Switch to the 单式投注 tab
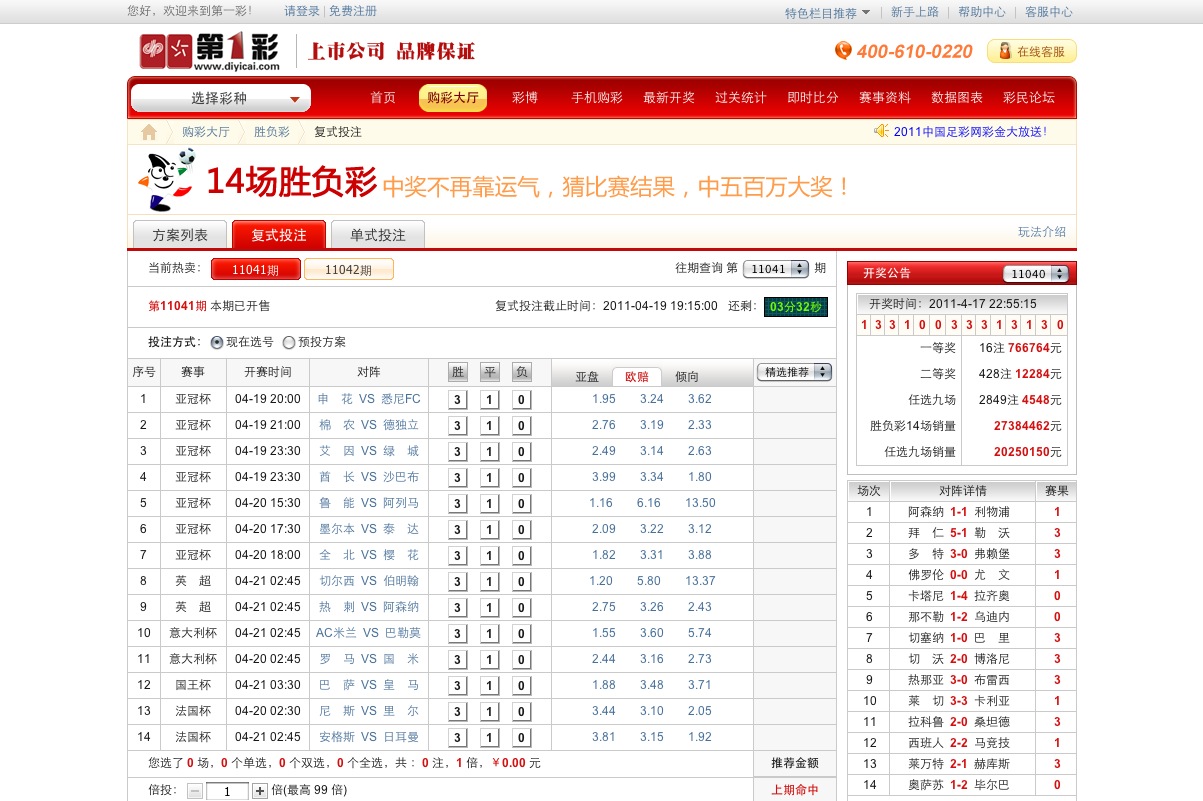Viewport: 1203px width, 801px height. tap(377, 235)
